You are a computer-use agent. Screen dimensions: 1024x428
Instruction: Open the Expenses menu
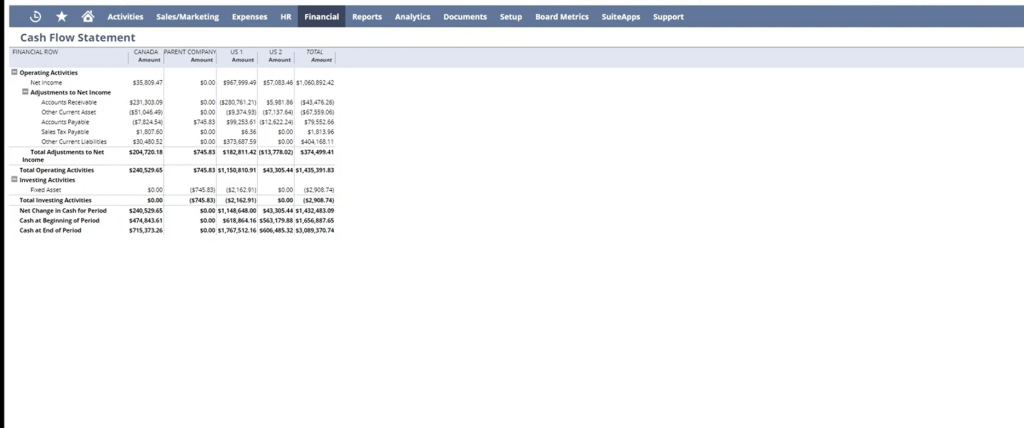point(249,17)
